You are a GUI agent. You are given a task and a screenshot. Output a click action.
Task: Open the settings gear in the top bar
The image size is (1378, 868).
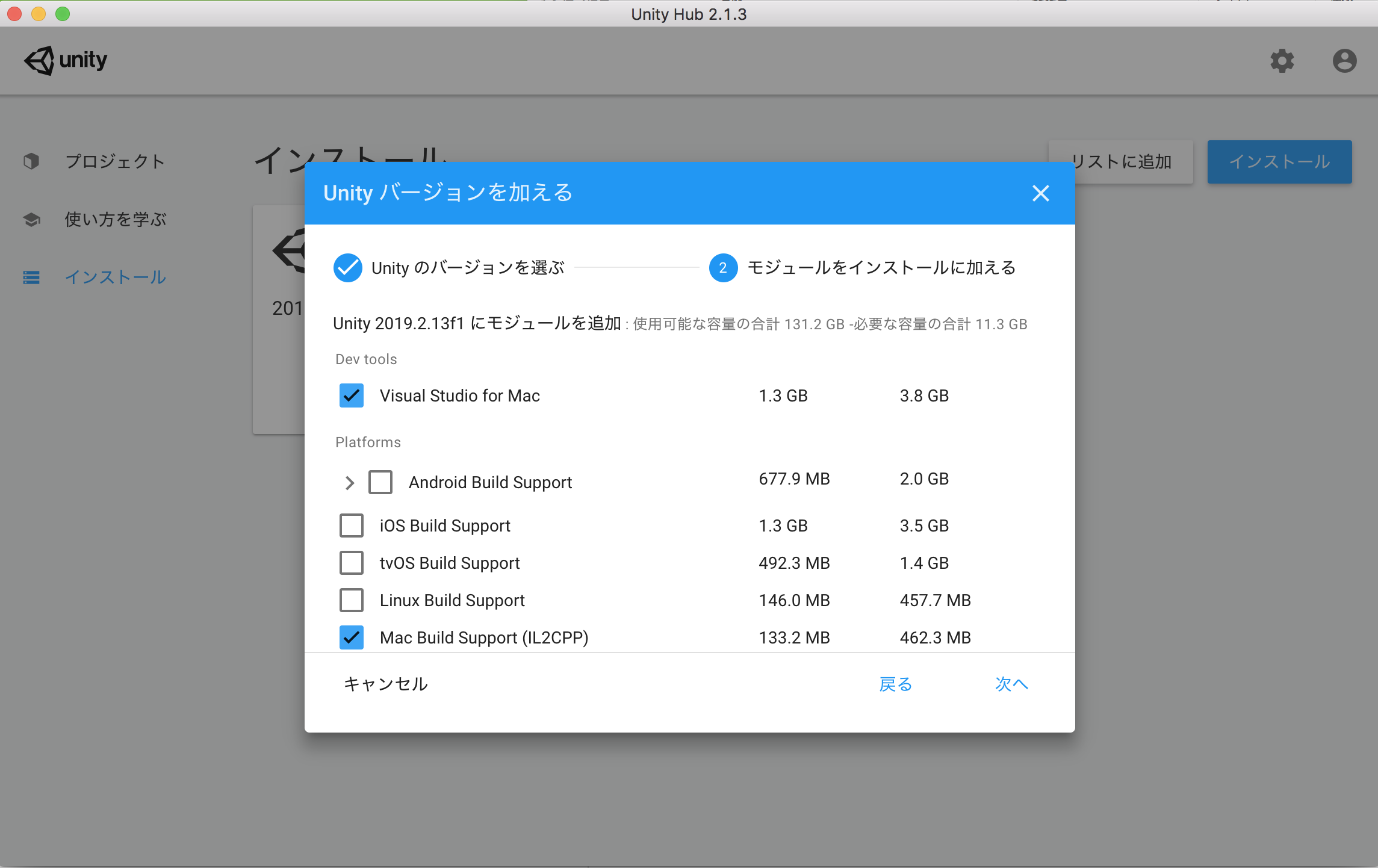[1282, 61]
